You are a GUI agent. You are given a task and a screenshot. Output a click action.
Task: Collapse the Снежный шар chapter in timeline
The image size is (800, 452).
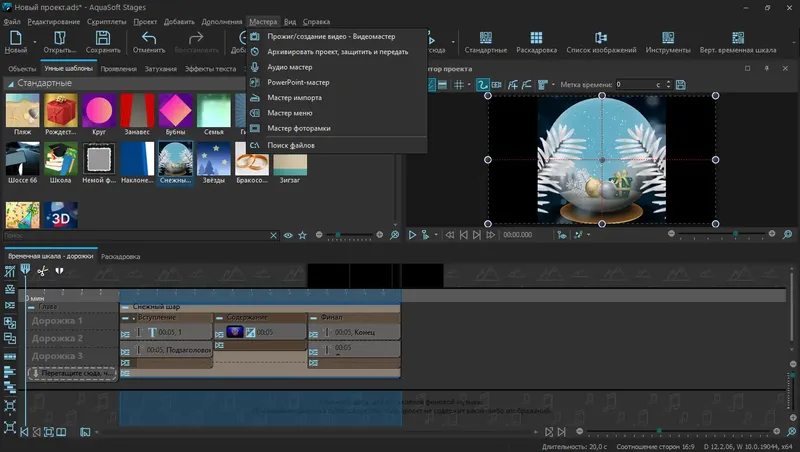coord(125,306)
